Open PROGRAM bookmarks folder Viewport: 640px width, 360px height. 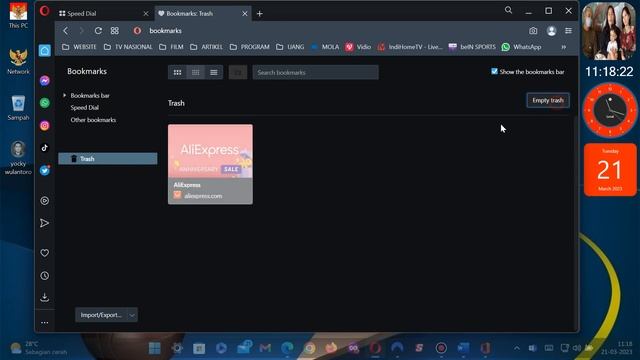[x=249, y=47]
